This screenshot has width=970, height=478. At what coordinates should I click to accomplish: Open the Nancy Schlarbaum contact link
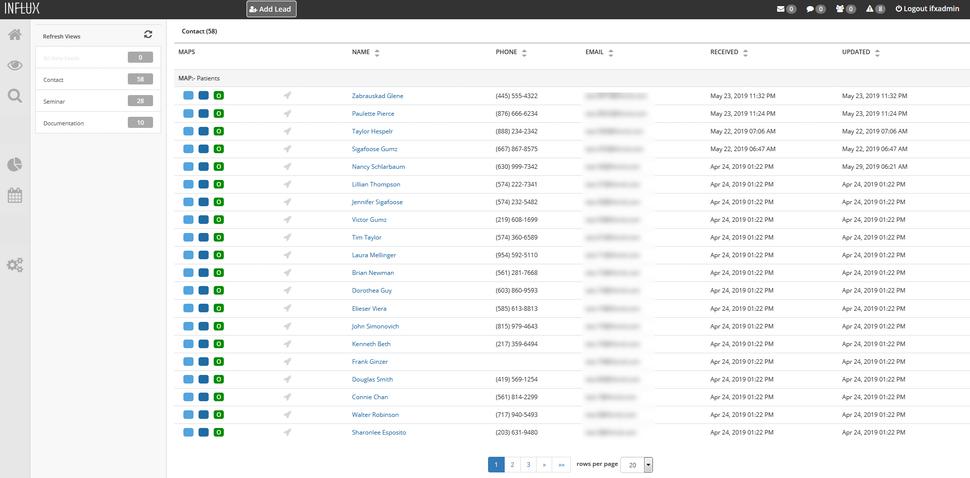pyautogui.click(x=378, y=167)
